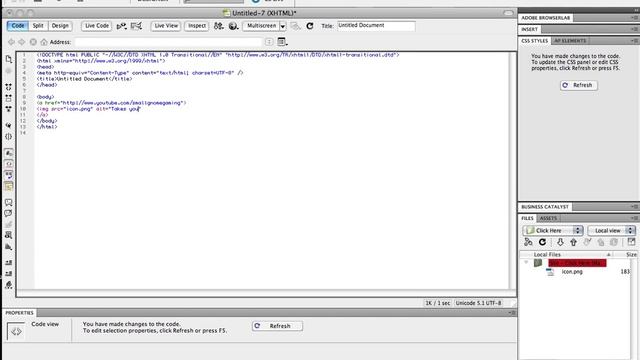The image size is (640, 360).
Task: Go back using the browser navigation Back arrow
Action: click(11, 42)
